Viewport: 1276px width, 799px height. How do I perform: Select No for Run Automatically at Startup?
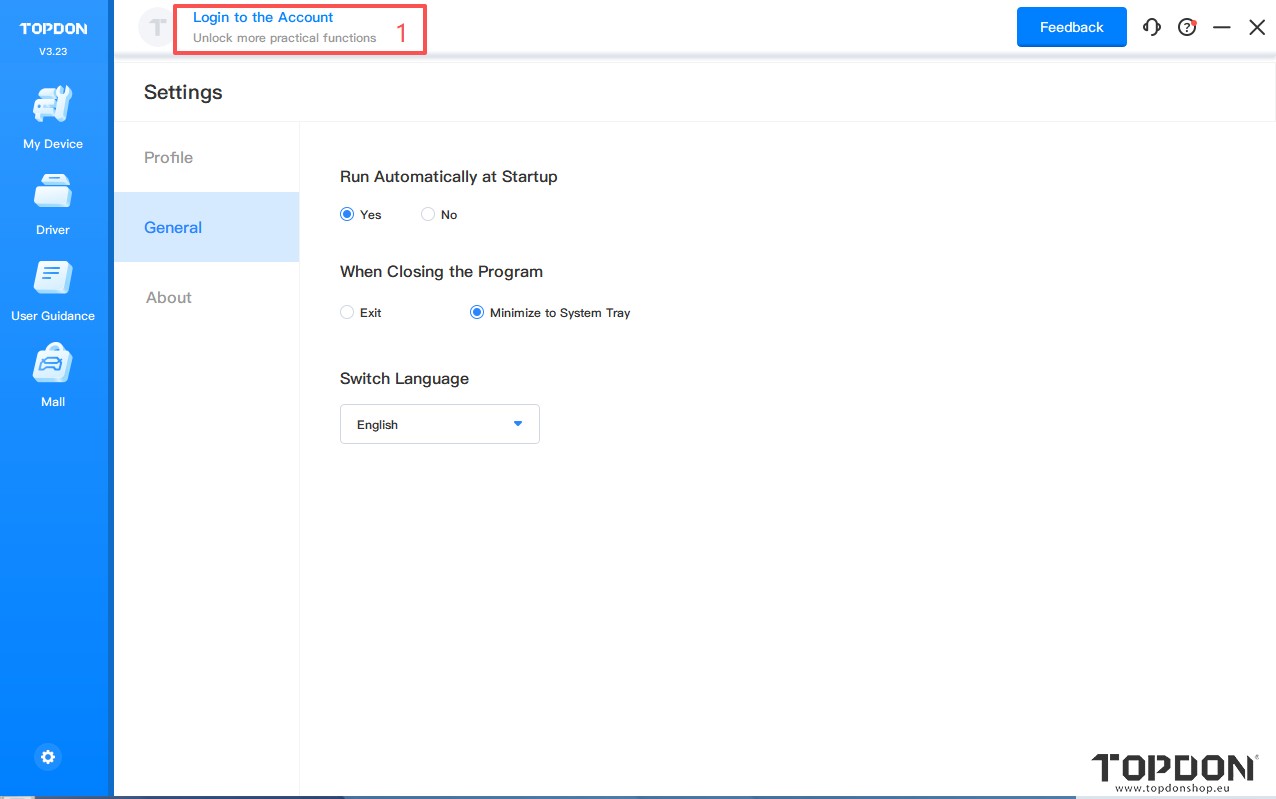tap(428, 214)
